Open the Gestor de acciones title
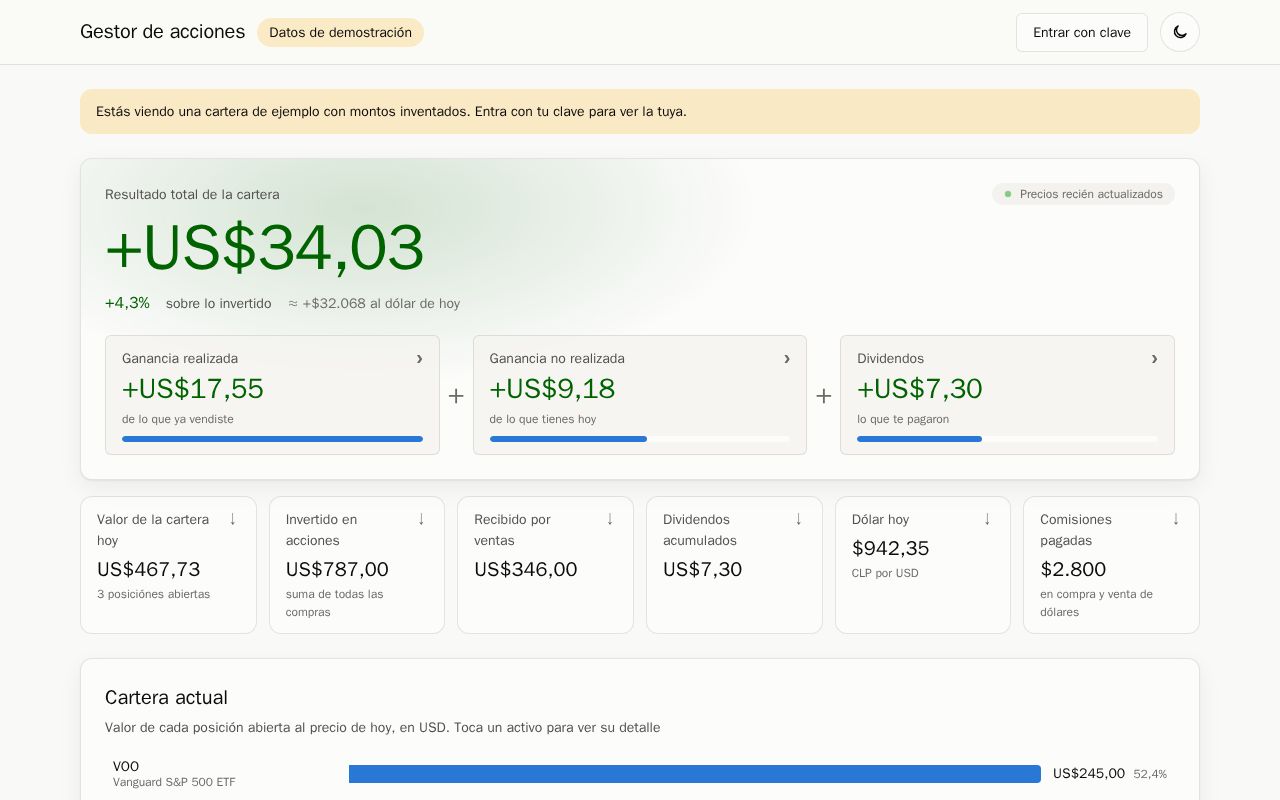 pyautogui.click(x=162, y=32)
